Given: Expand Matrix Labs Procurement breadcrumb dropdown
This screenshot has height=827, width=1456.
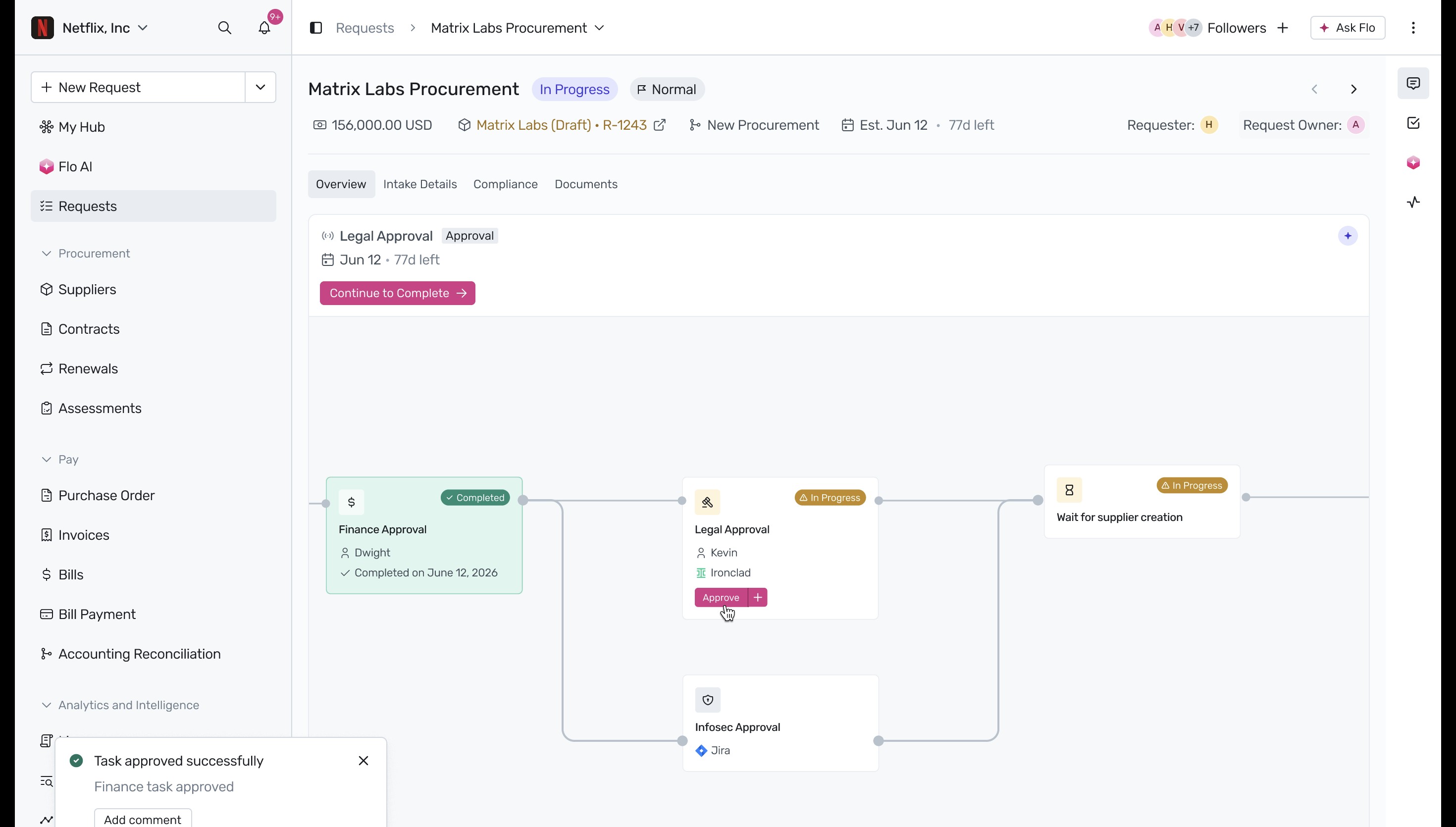Looking at the screenshot, I should 600,28.
